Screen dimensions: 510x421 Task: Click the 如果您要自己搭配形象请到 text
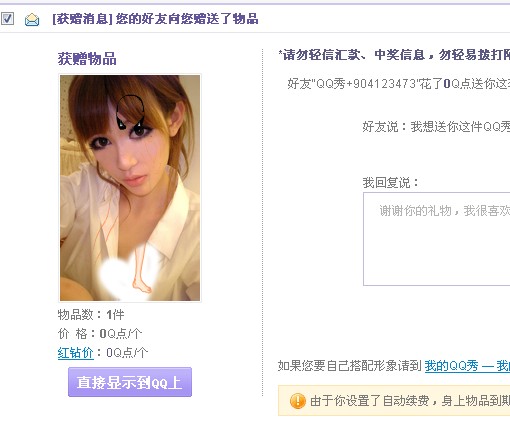tap(350, 366)
